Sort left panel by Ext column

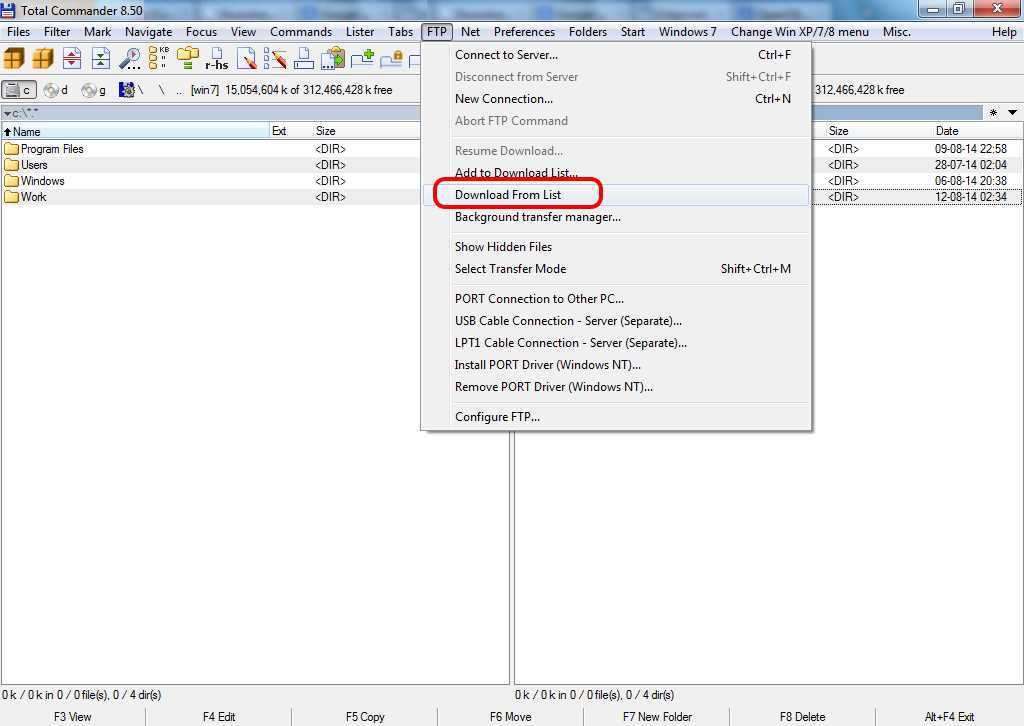pyautogui.click(x=291, y=131)
